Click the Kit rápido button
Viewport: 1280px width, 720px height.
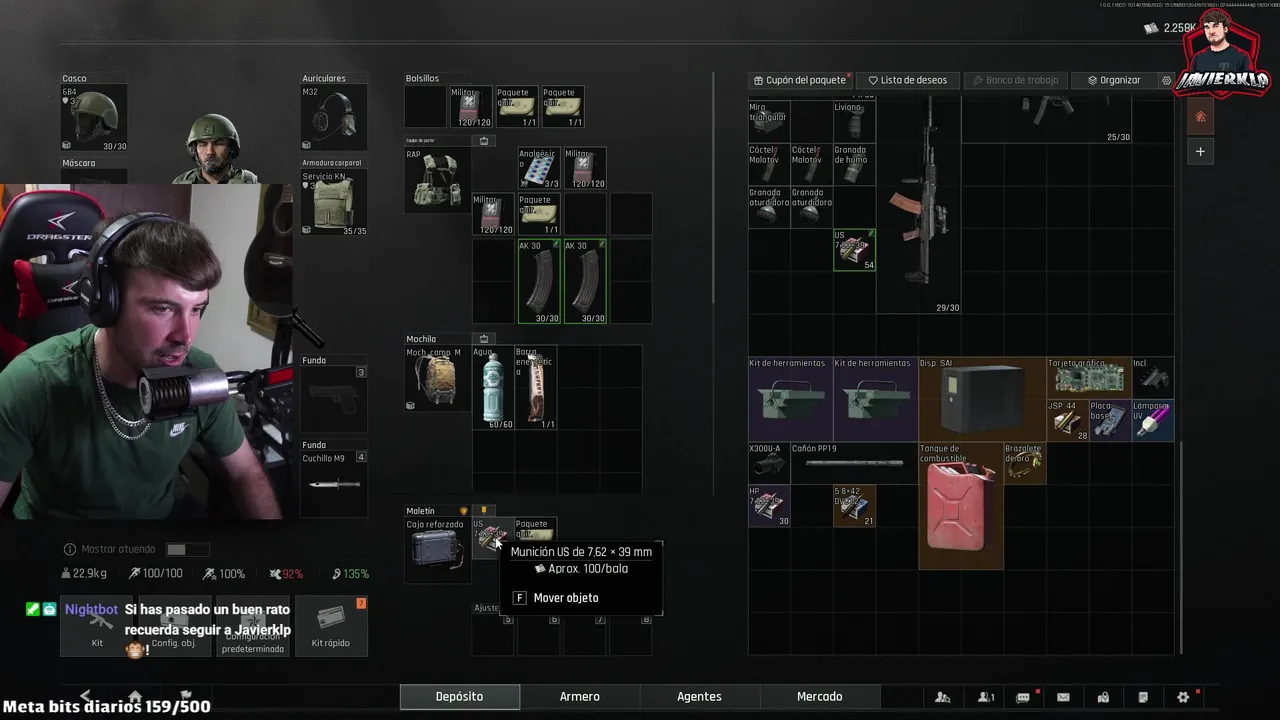[x=330, y=626]
